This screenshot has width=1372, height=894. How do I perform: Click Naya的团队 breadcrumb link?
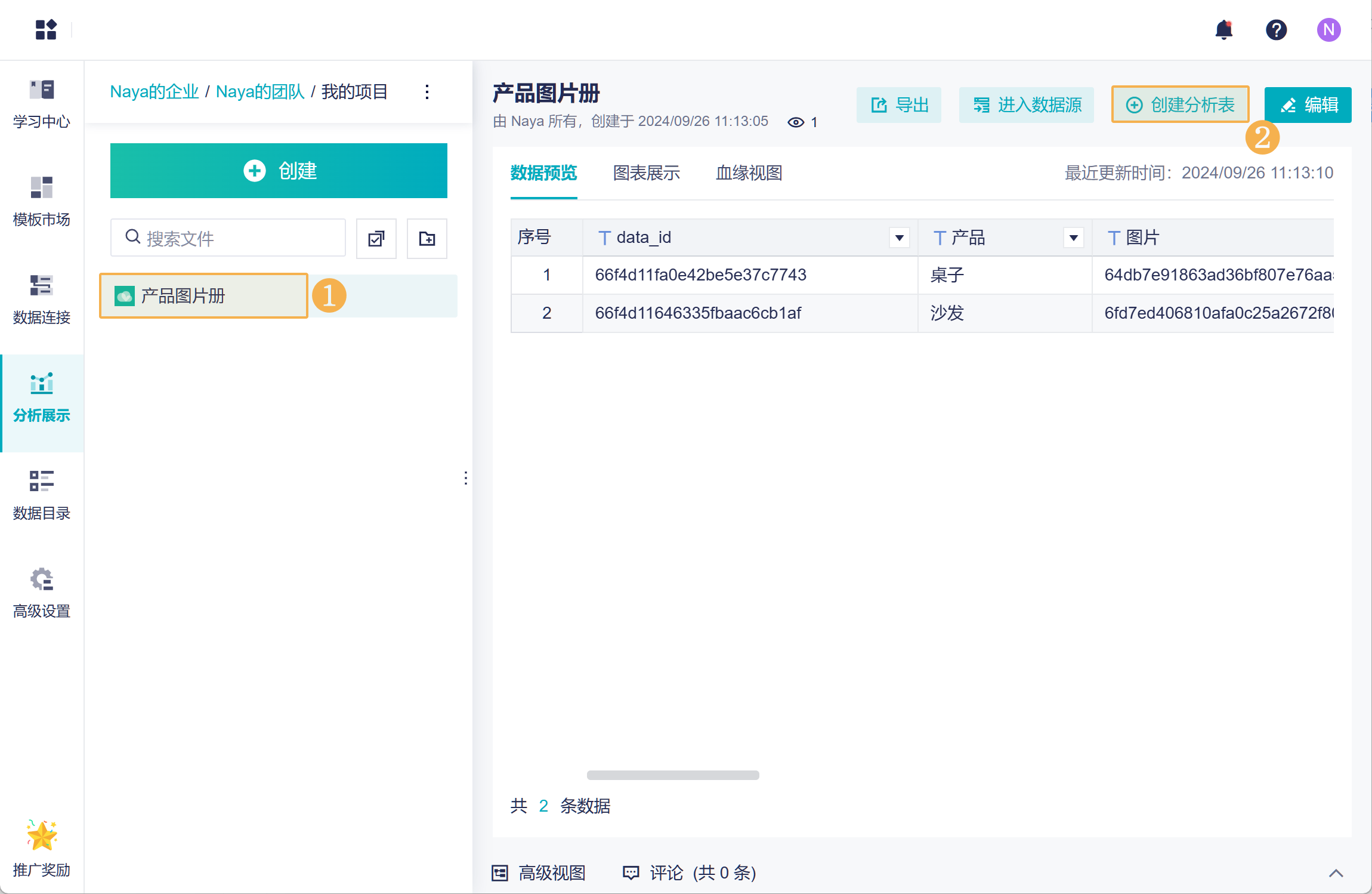pos(259,92)
